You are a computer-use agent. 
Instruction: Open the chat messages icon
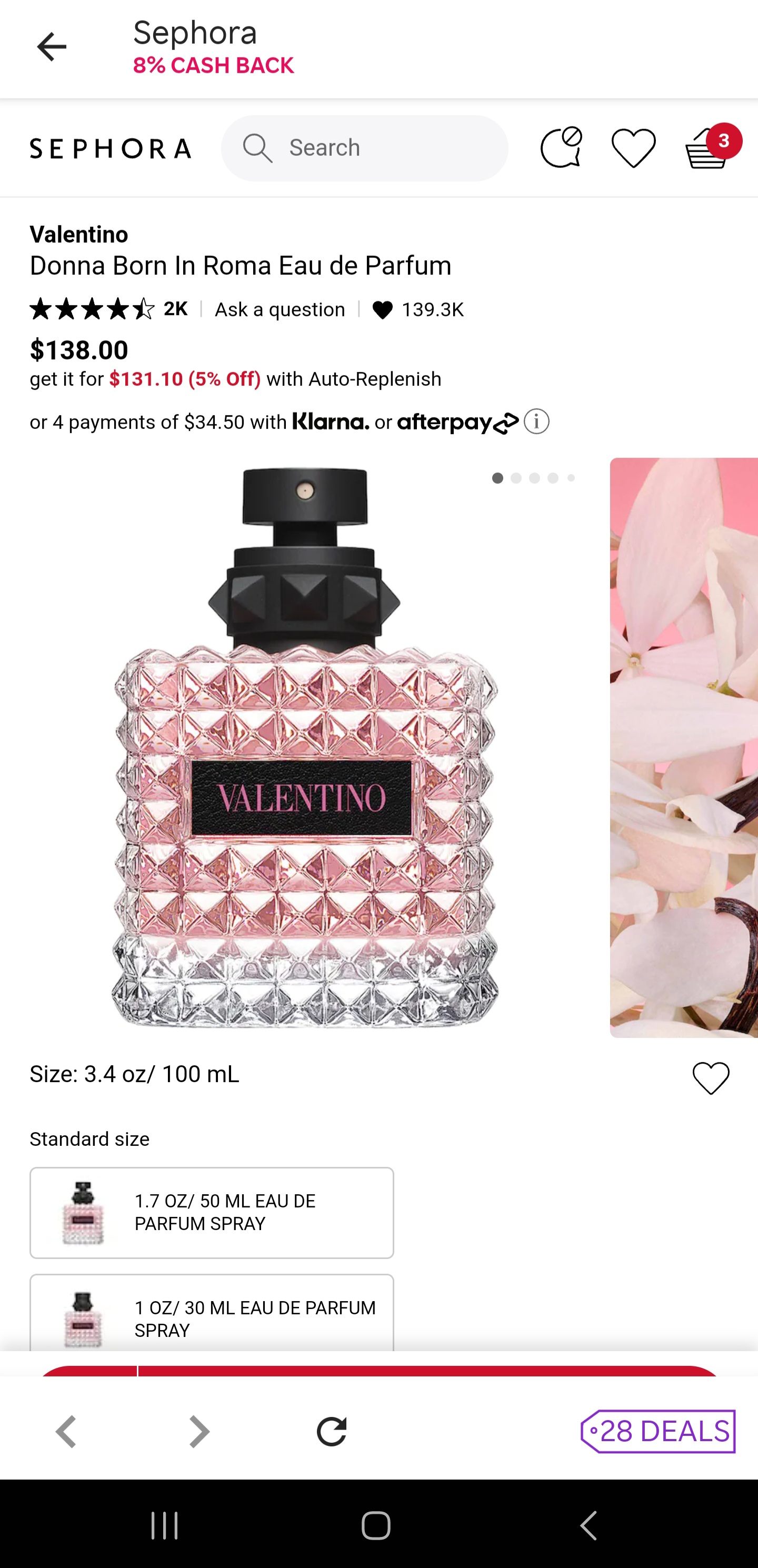(x=561, y=147)
